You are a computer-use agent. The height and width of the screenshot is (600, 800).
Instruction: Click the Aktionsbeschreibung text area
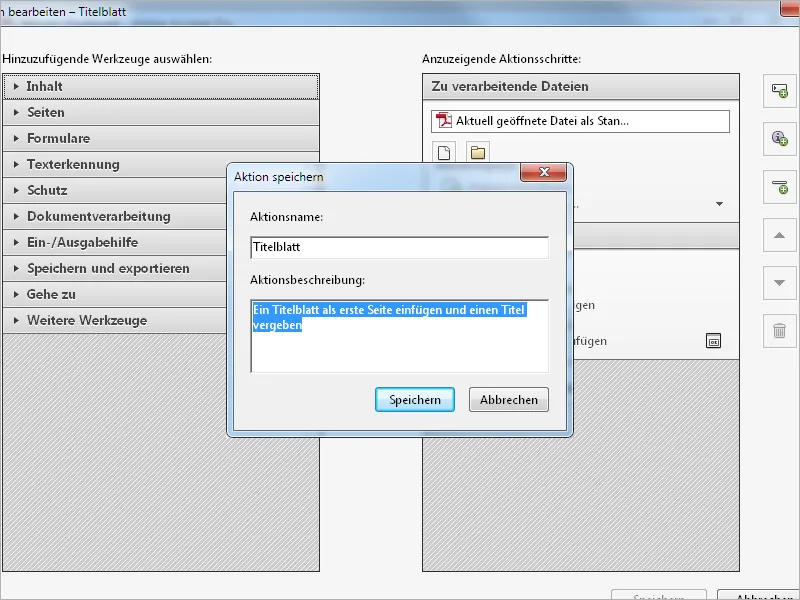(x=399, y=336)
